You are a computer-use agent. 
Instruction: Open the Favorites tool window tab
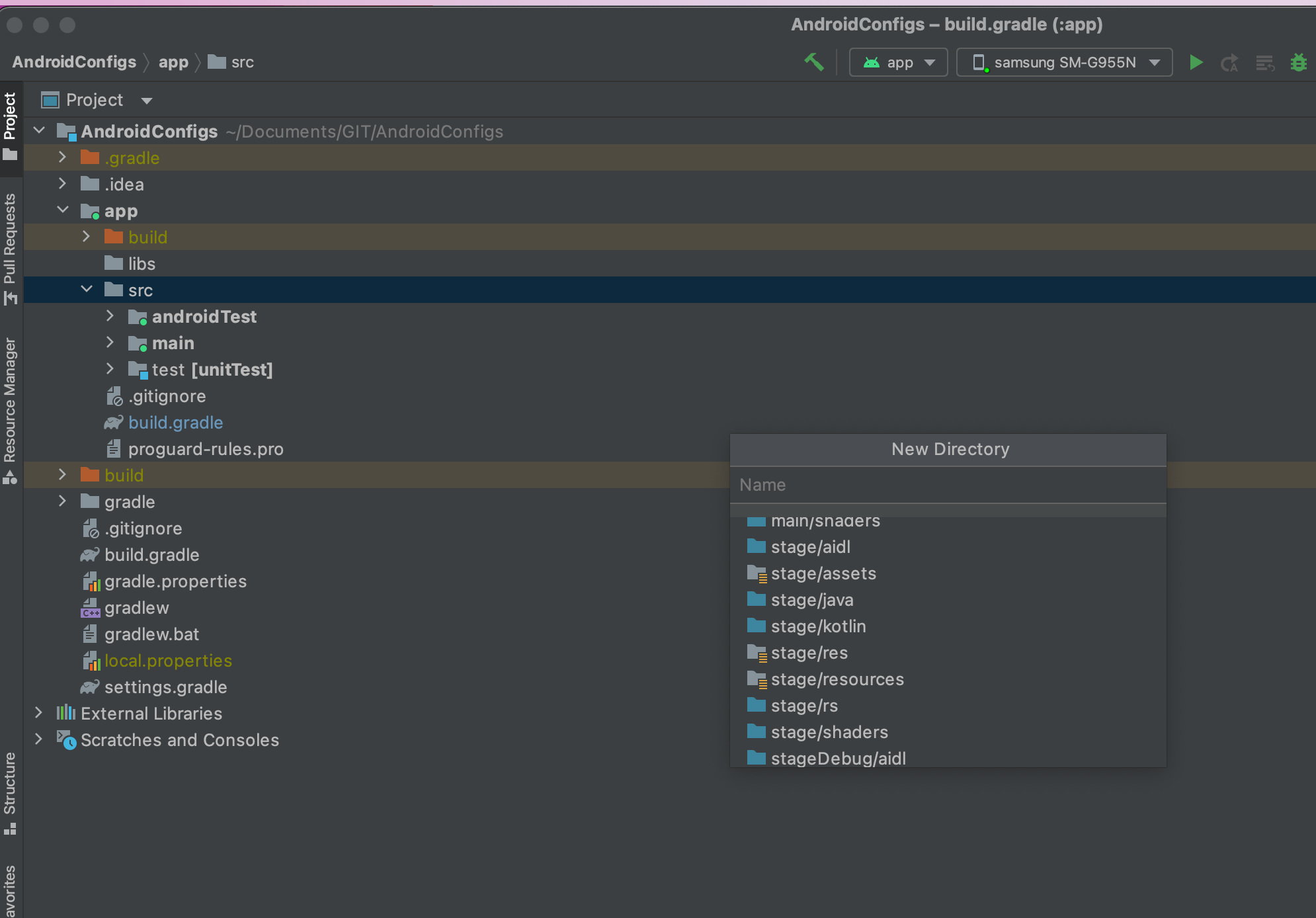point(11,890)
